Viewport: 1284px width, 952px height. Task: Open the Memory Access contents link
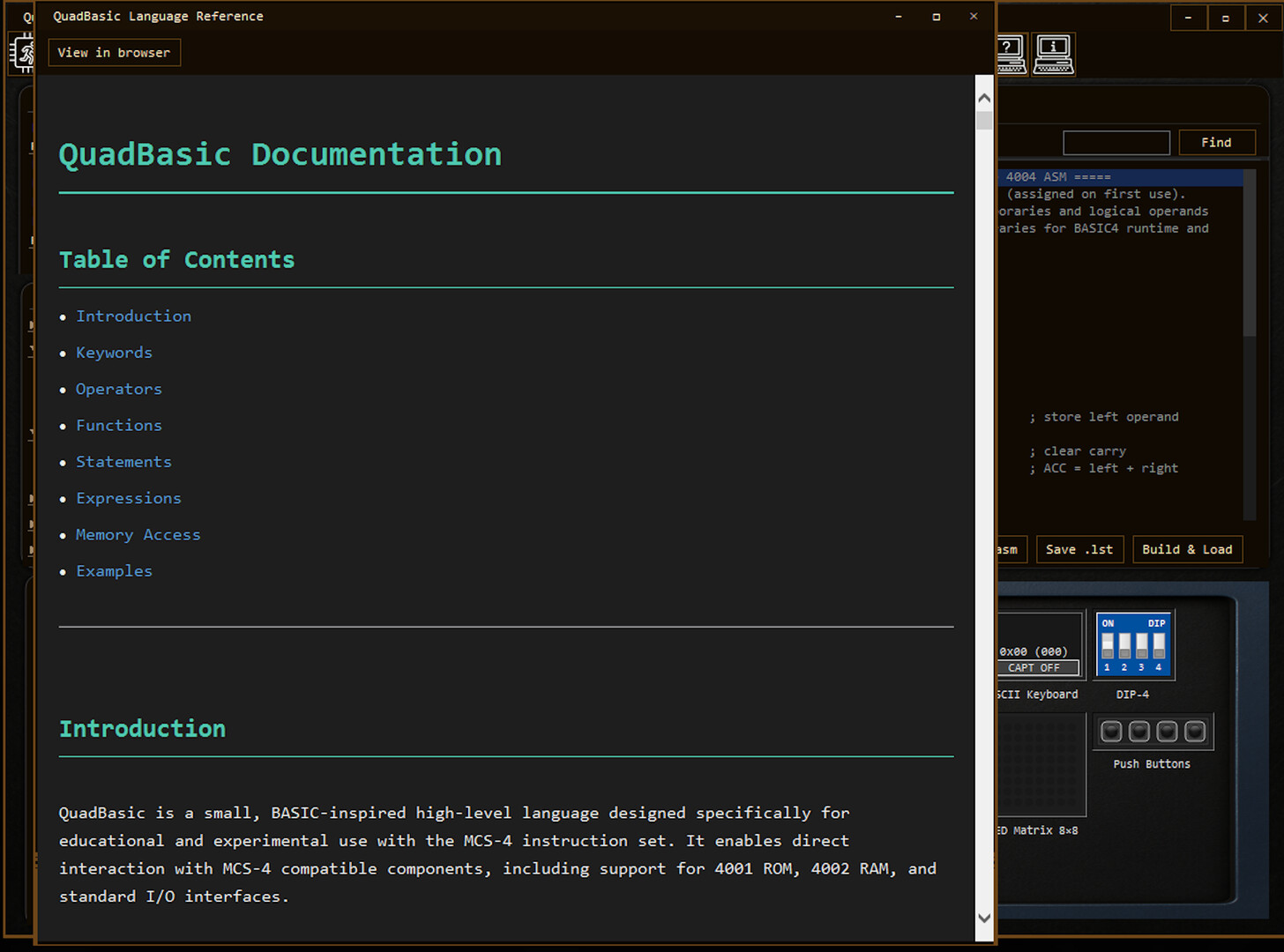pos(138,535)
